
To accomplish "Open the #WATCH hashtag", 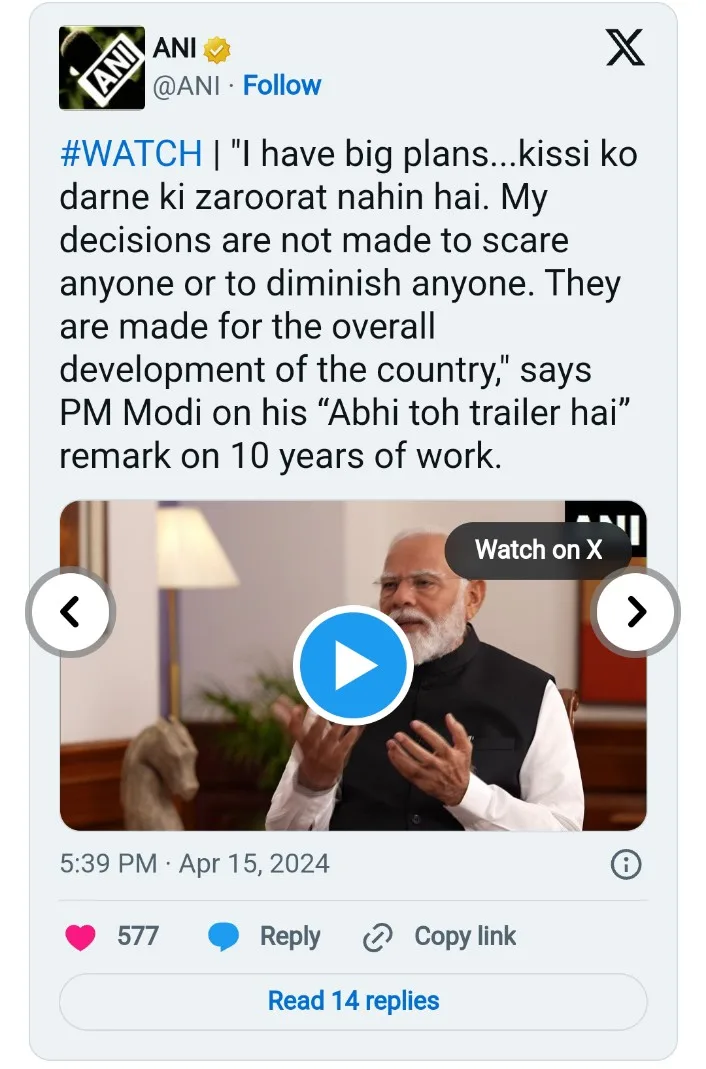I will click(131, 154).
